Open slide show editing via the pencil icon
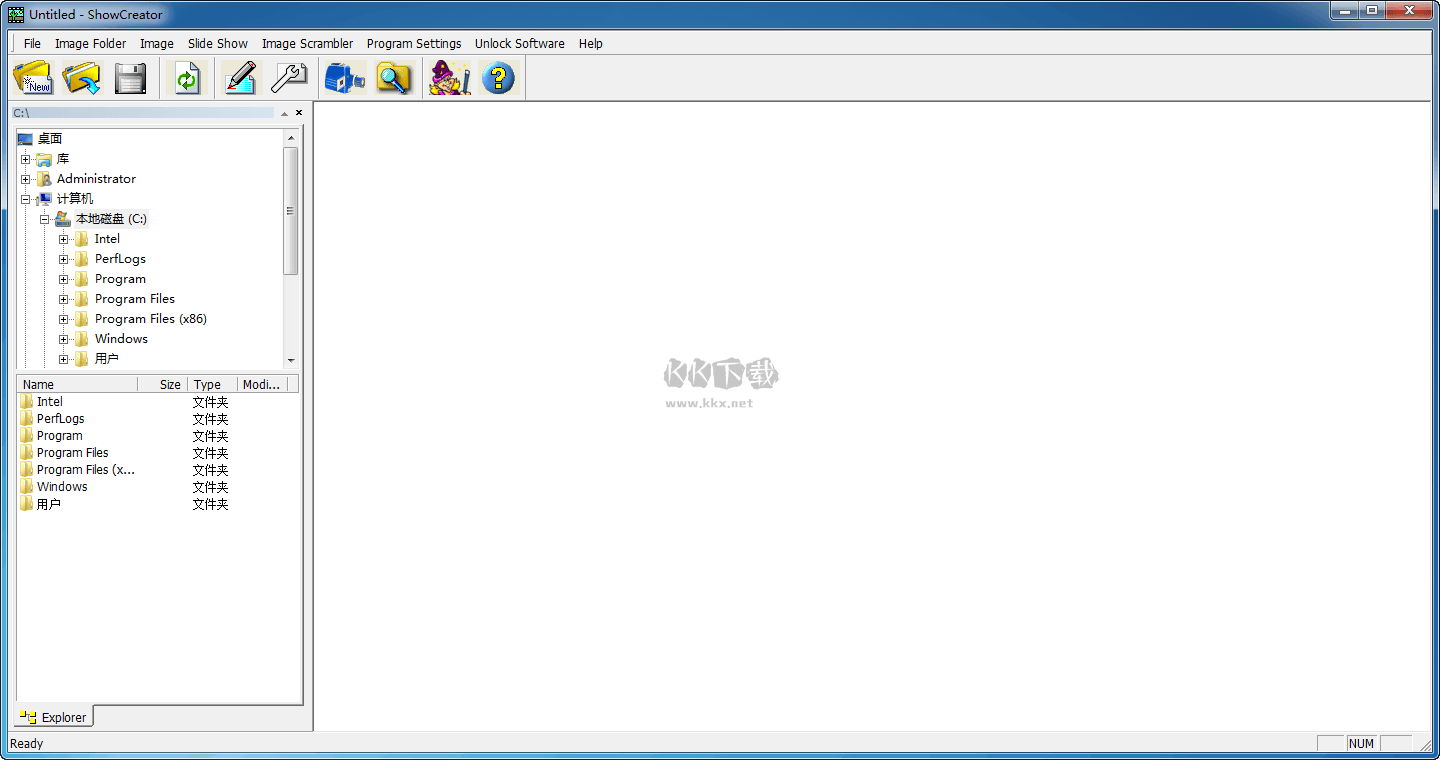1440x760 pixels. (240, 78)
